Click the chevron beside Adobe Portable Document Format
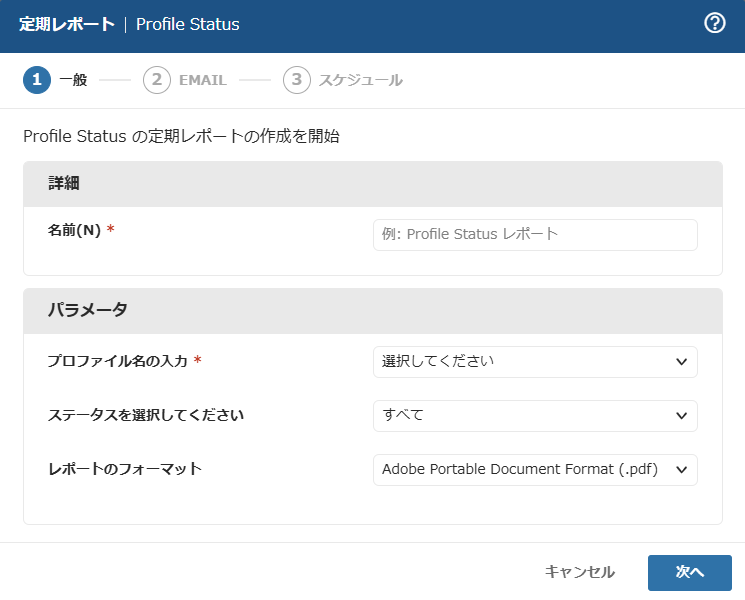This screenshot has height=600, width=745. 682,469
